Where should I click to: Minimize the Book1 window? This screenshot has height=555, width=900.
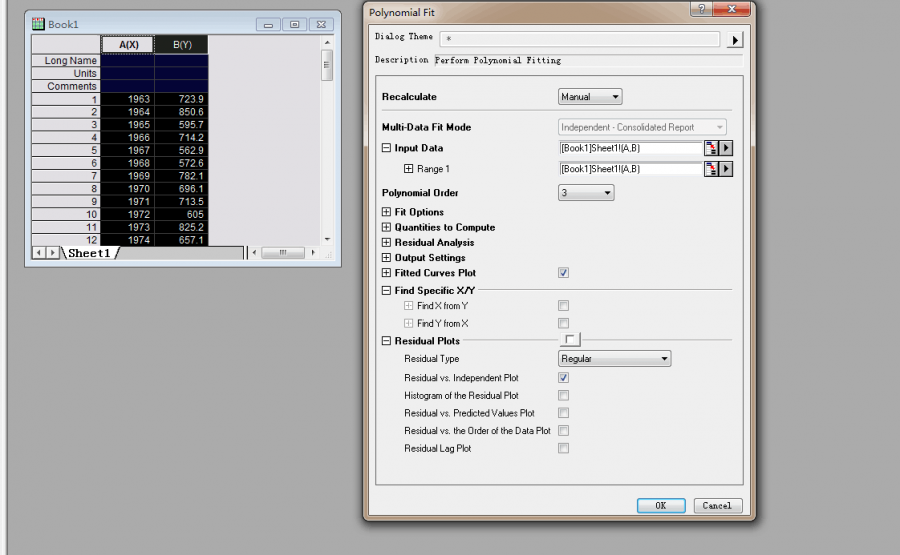tap(268, 25)
